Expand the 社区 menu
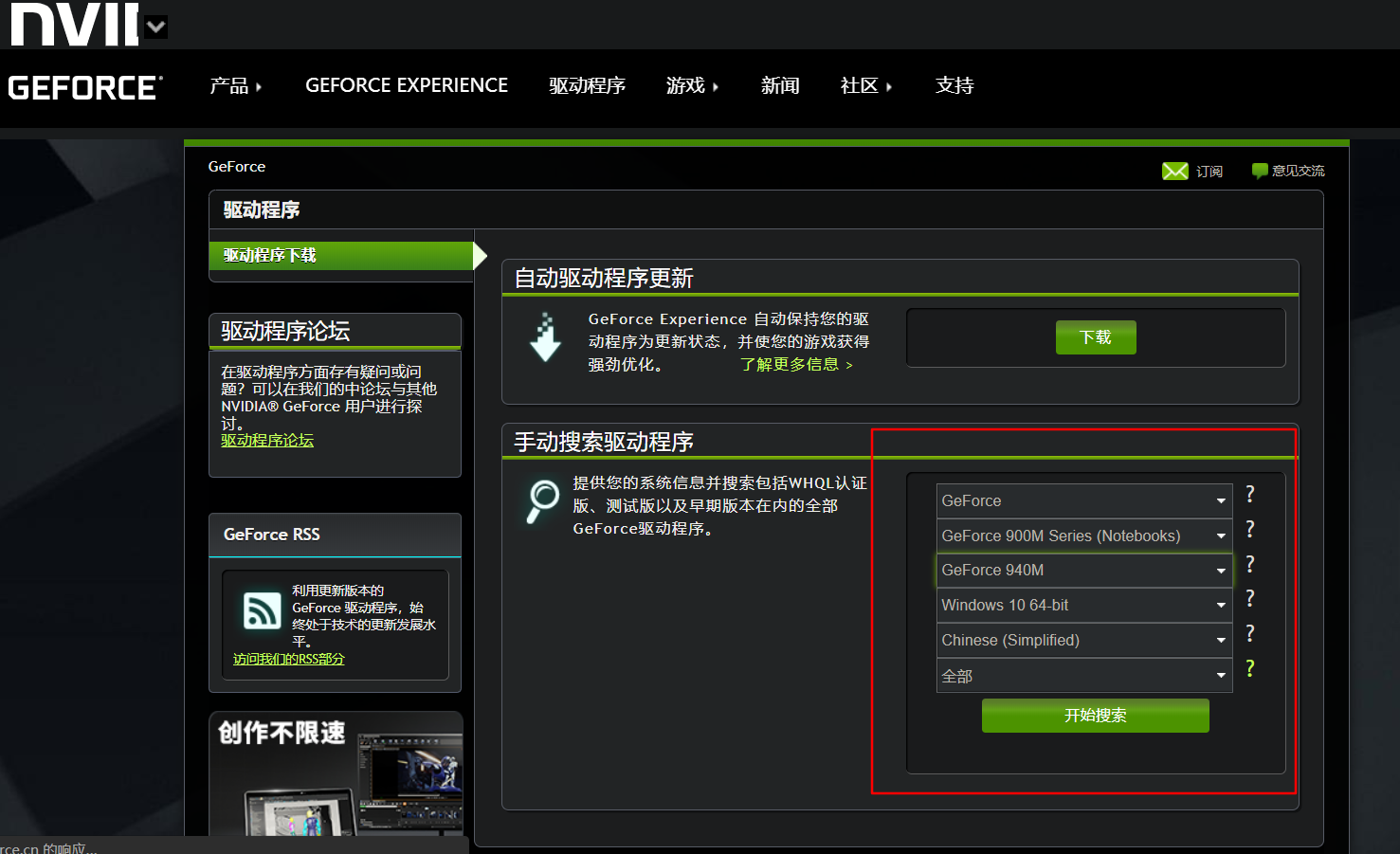The height and width of the screenshot is (854, 1400). tap(866, 86)
